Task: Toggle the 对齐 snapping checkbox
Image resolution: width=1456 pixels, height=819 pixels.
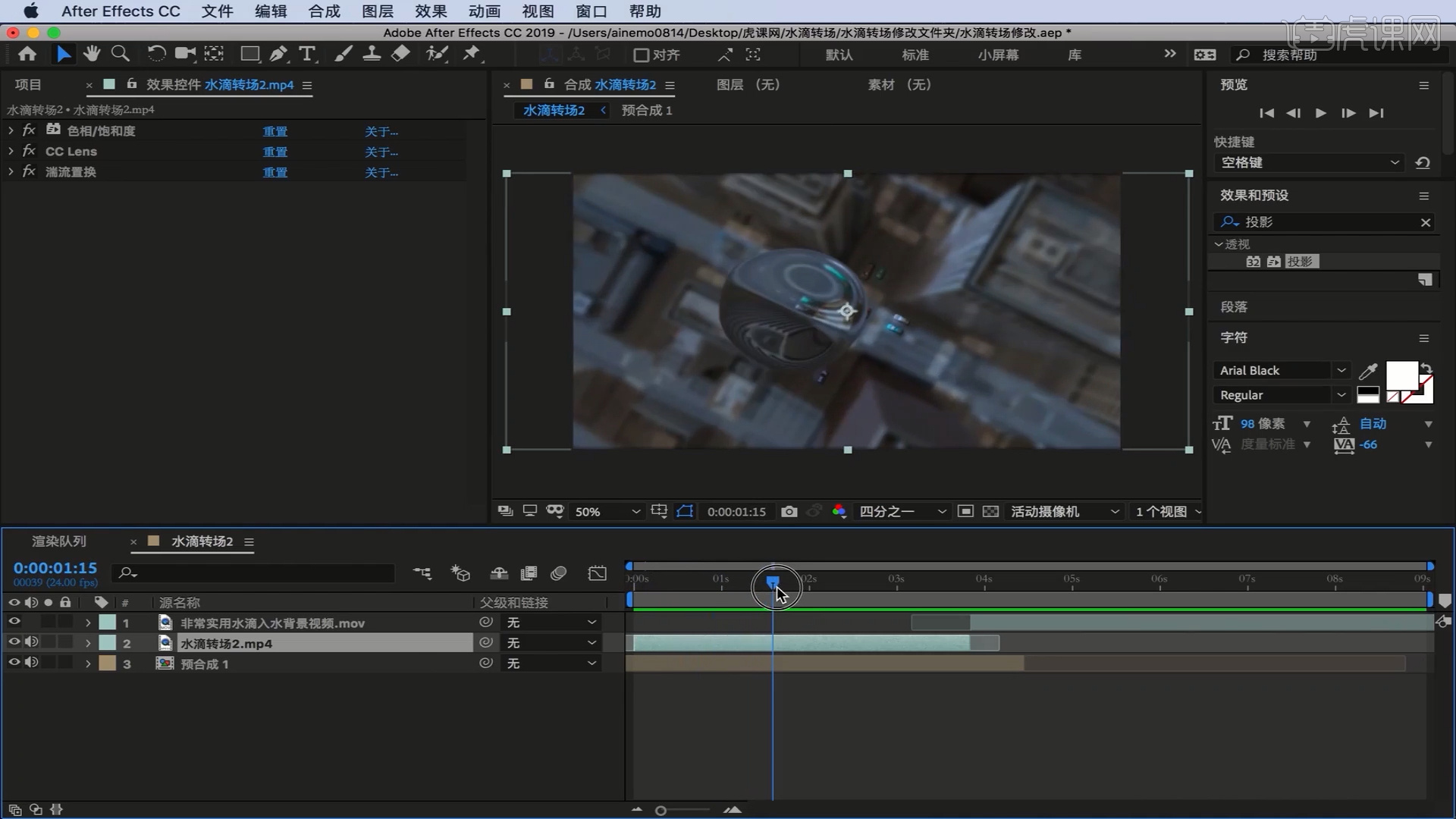Action: coord(641,55)
